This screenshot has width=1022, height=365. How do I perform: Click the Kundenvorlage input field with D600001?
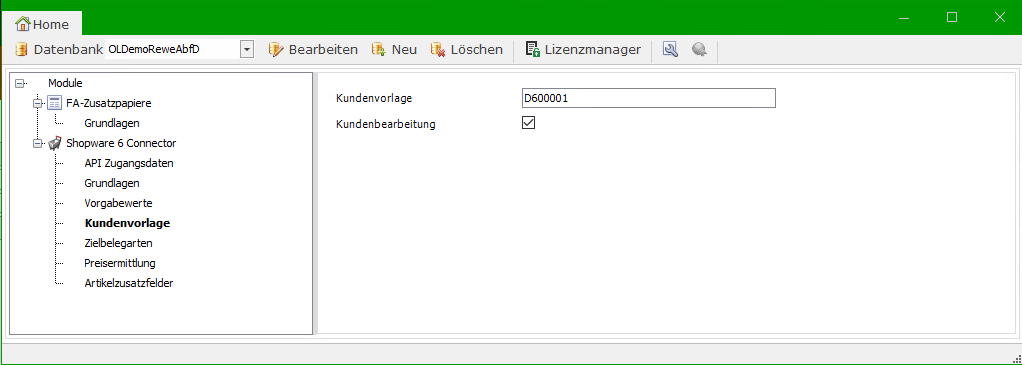click(649, 98)
